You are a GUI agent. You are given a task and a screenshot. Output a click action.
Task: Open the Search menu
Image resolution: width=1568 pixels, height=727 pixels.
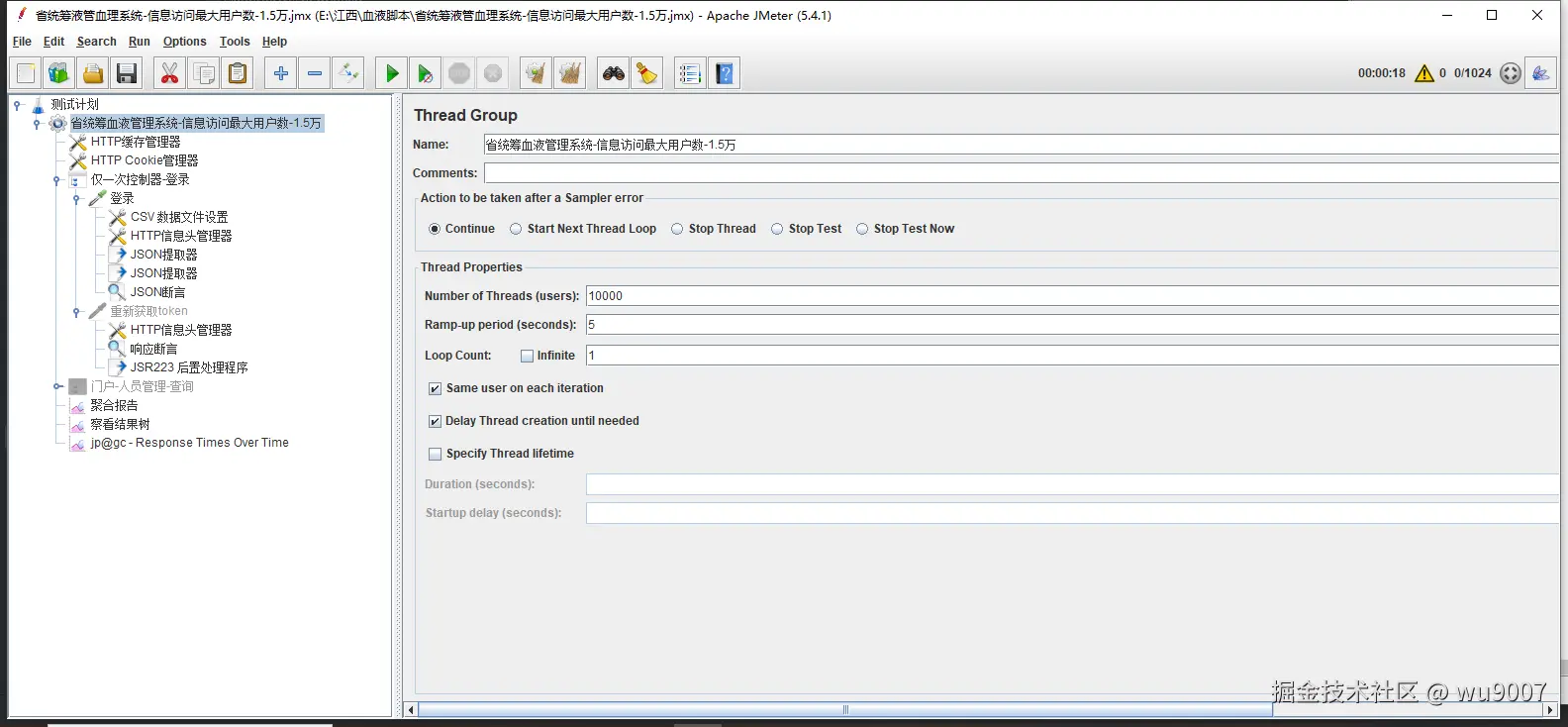pos(96,42)
